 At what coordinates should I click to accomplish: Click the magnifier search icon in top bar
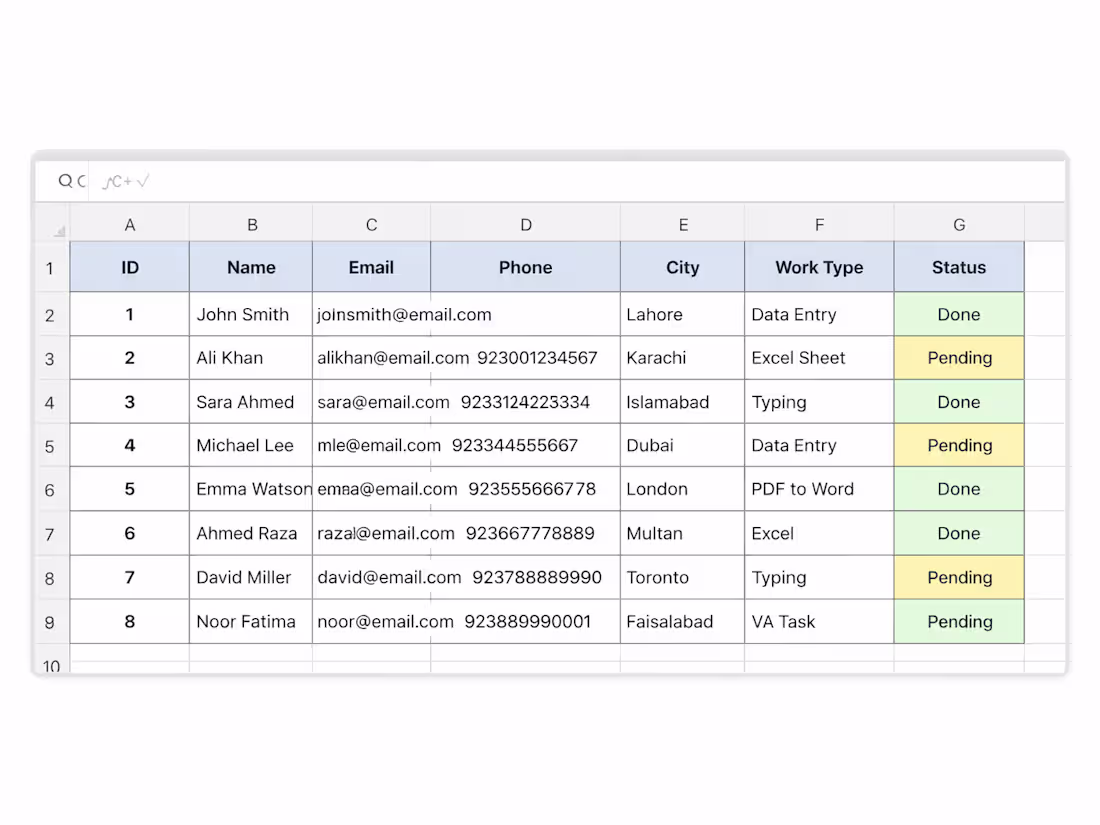pyautogui.click(x=65, y=181)
